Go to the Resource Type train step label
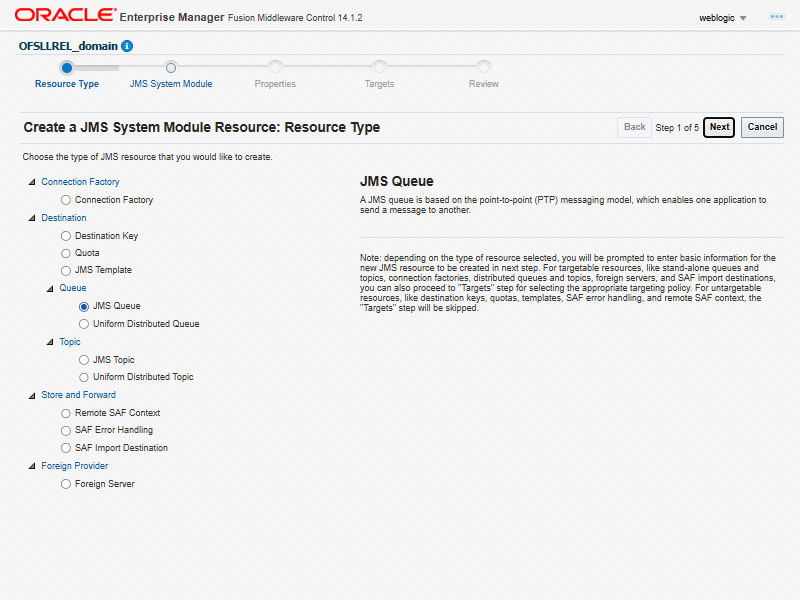Screen dimensions: 800x600 [x=67, y=84]
